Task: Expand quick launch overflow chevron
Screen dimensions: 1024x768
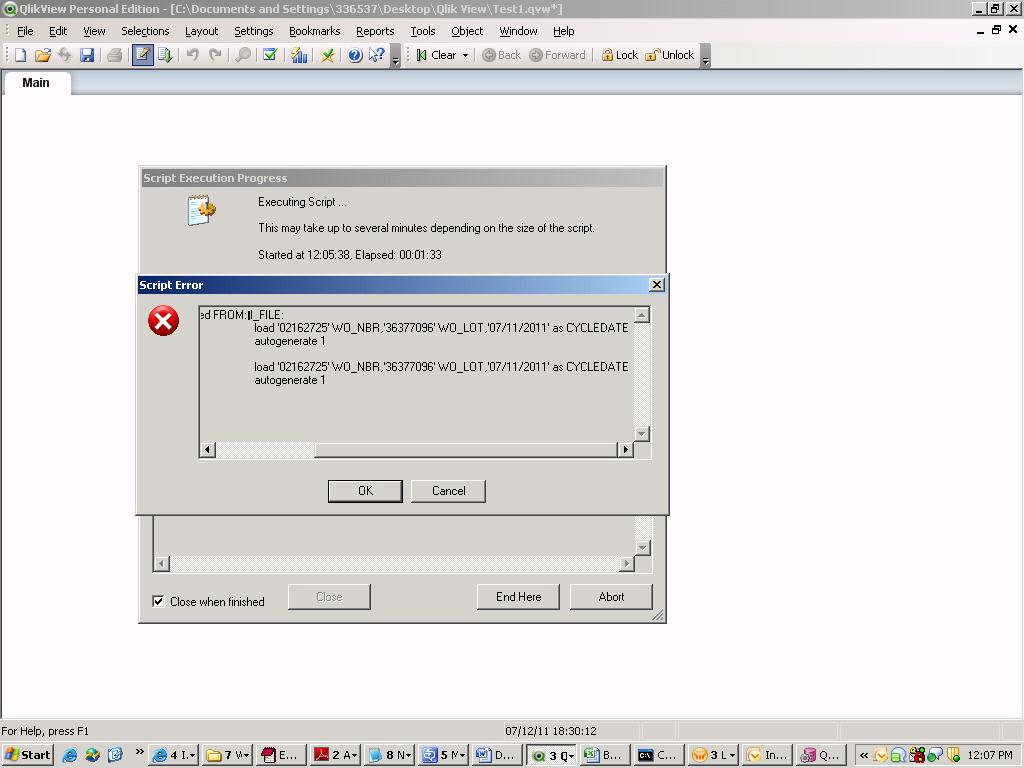Action: point(139,752)
